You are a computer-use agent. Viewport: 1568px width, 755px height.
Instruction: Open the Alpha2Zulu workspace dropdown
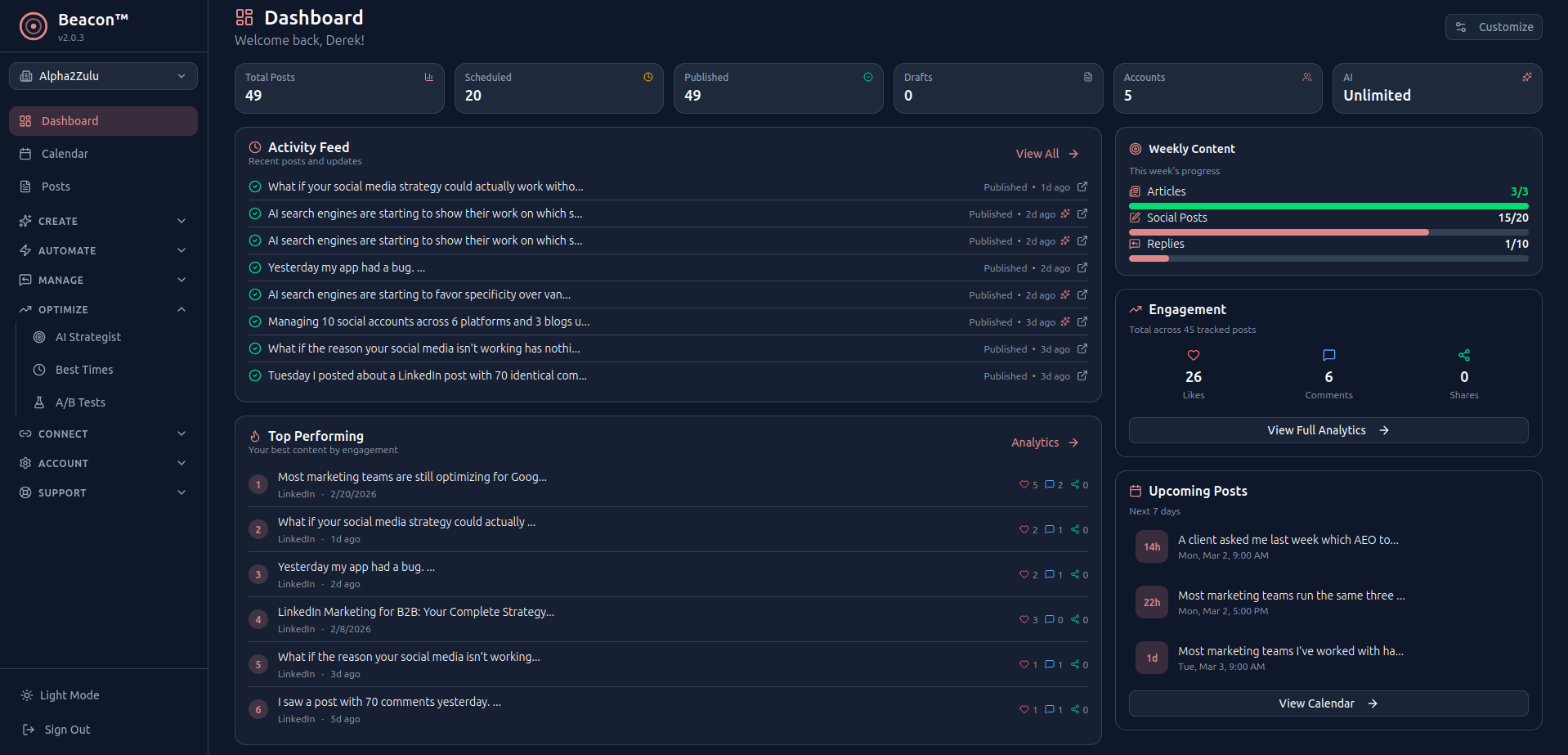pos(102,75)
